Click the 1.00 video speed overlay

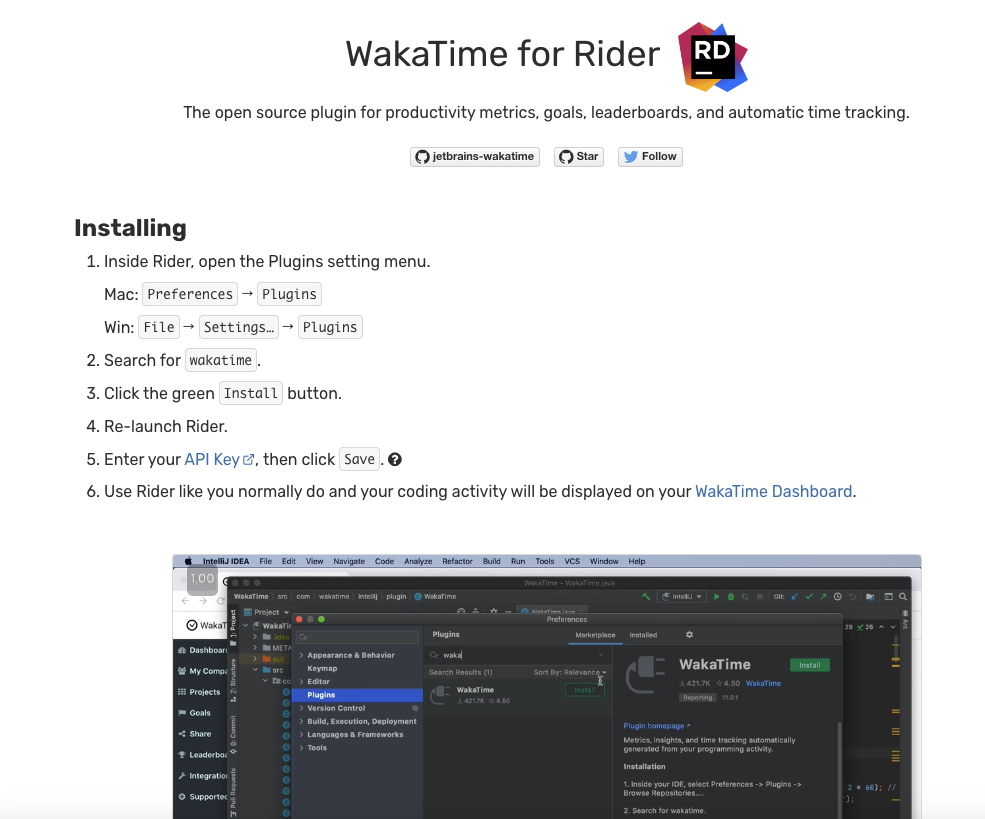202,578
